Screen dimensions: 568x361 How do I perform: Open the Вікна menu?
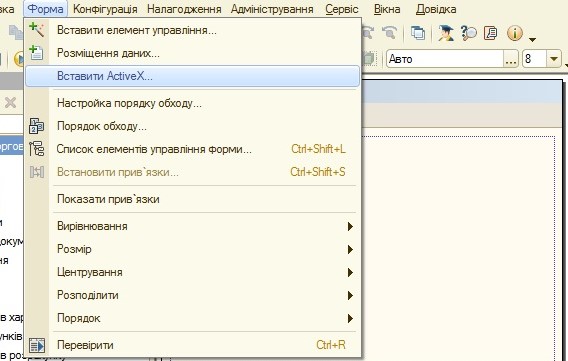tap(387, 9)
